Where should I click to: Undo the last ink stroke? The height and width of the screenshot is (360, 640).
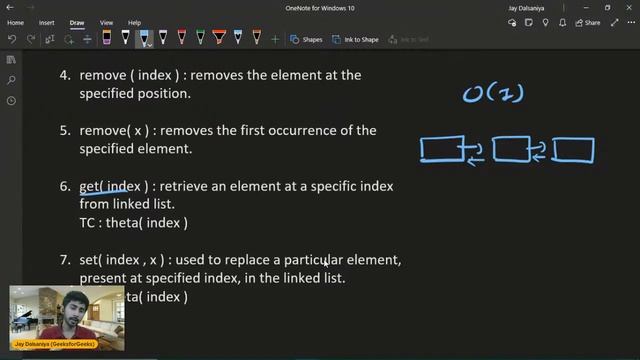[12, 39]
